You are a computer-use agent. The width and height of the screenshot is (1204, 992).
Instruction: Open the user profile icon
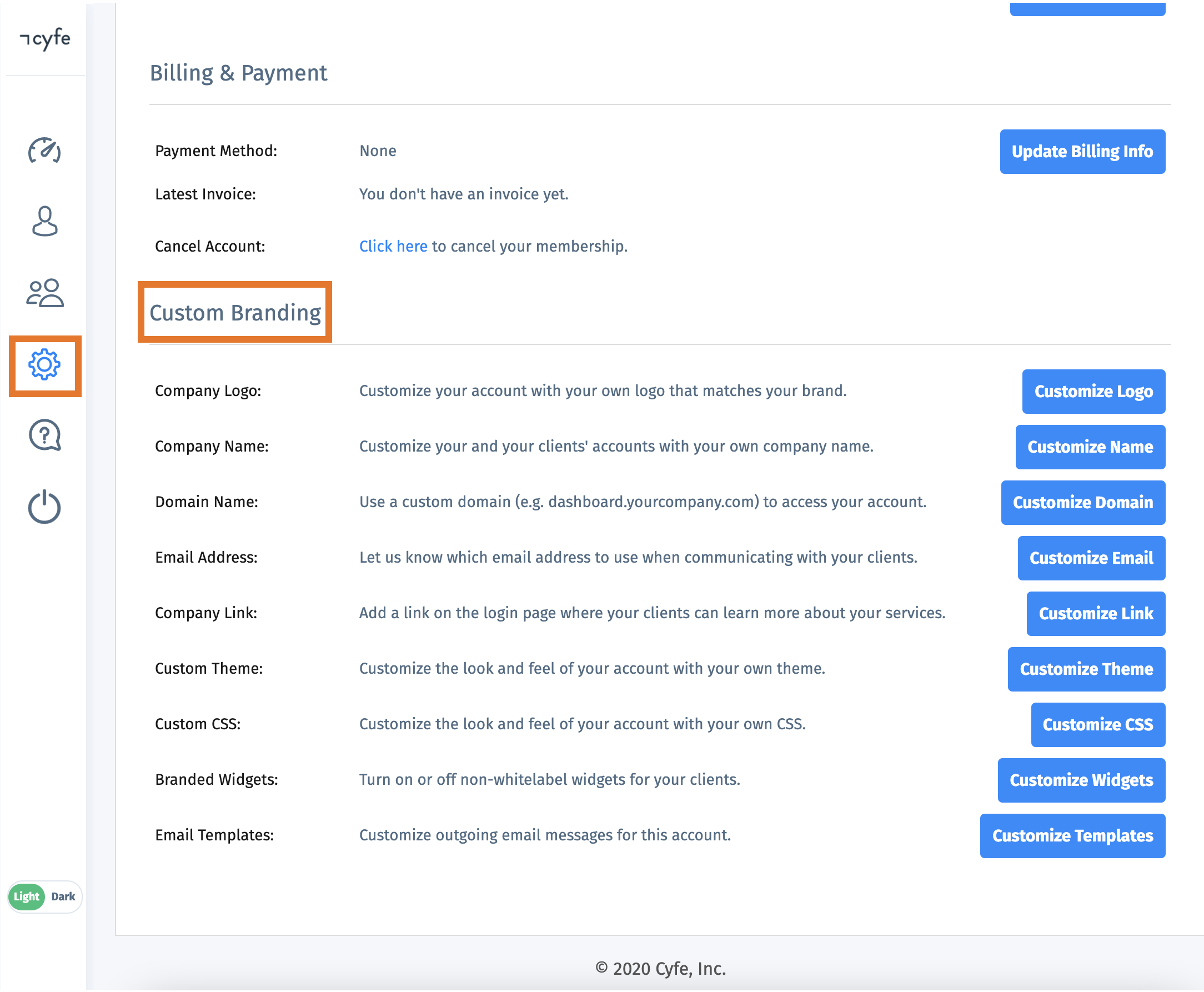tap(44, 221)
